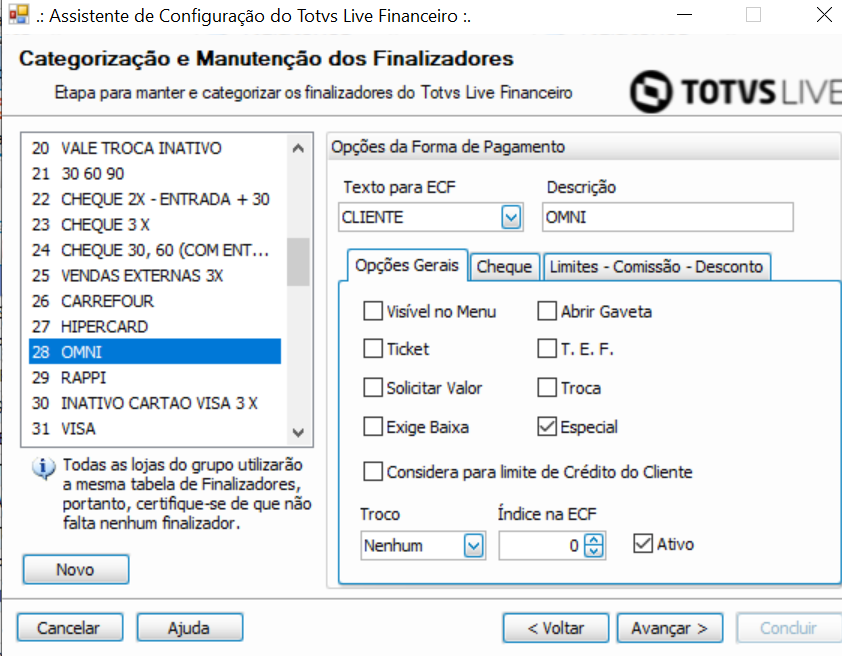Open the Limites - Comissão - Desconto tab

(x=657, y=267)
